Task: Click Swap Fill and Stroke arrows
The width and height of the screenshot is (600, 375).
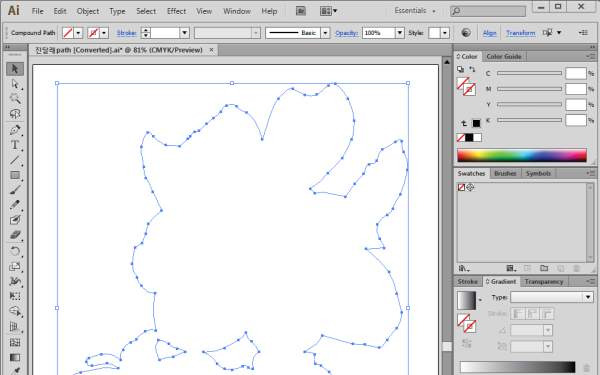Action: click(473, 69)
